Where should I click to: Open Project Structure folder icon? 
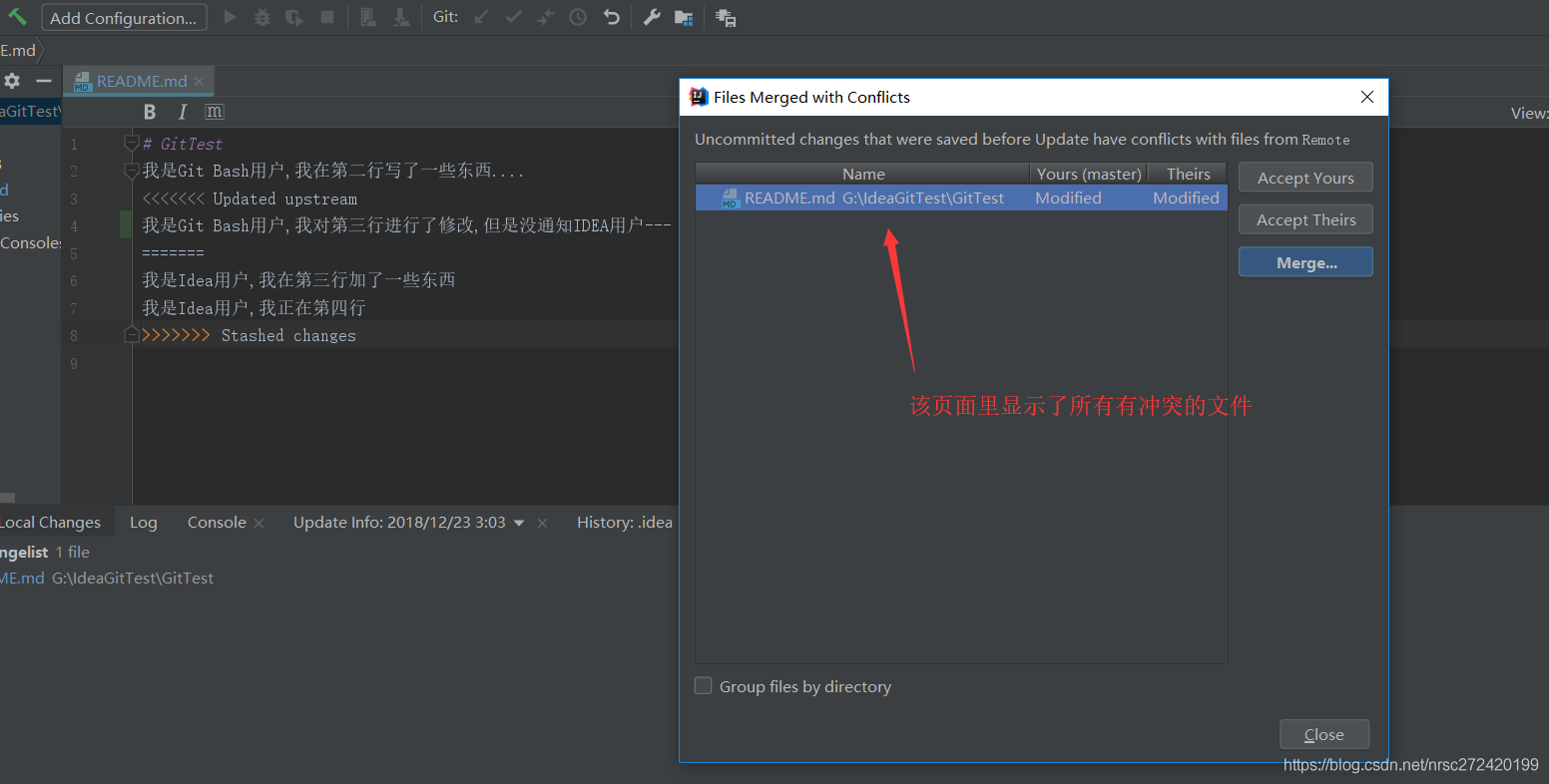tap(684, 17)
